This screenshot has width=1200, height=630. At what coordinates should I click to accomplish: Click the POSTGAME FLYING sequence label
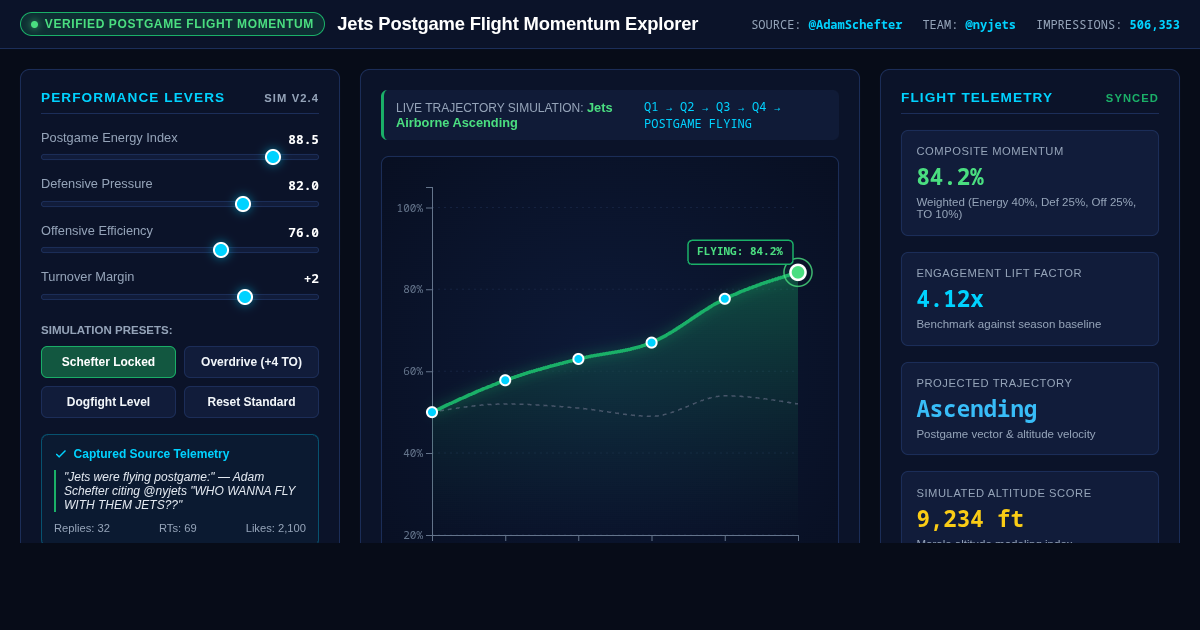pyautogui.click(x=698, y=124)
